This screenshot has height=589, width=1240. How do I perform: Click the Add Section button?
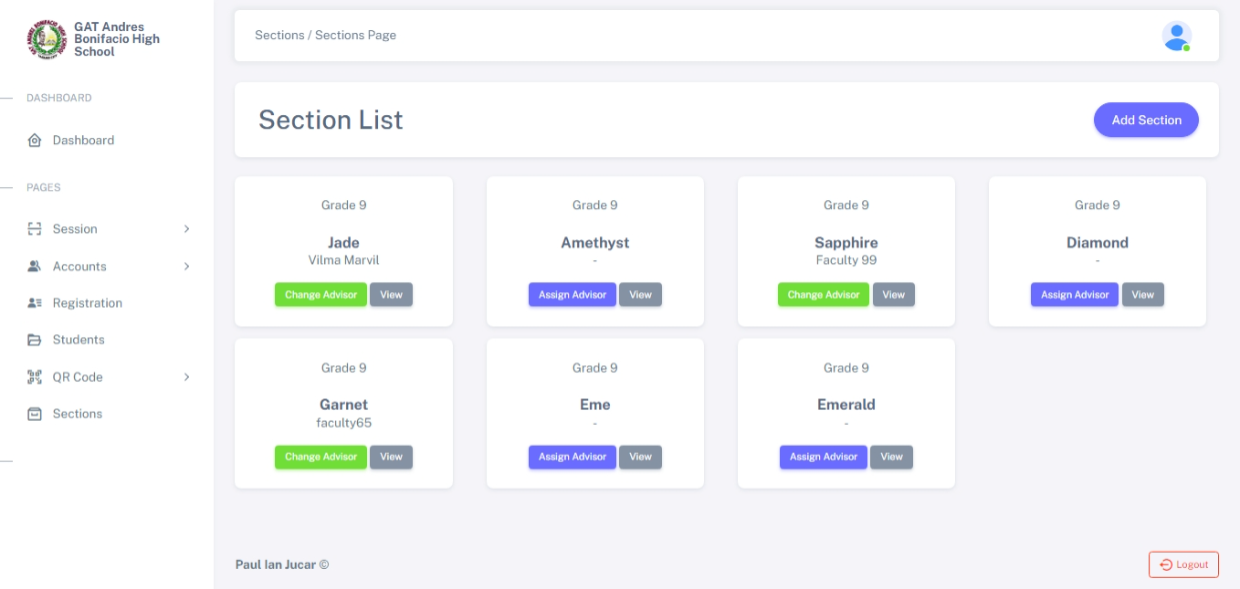[1146, 120]
